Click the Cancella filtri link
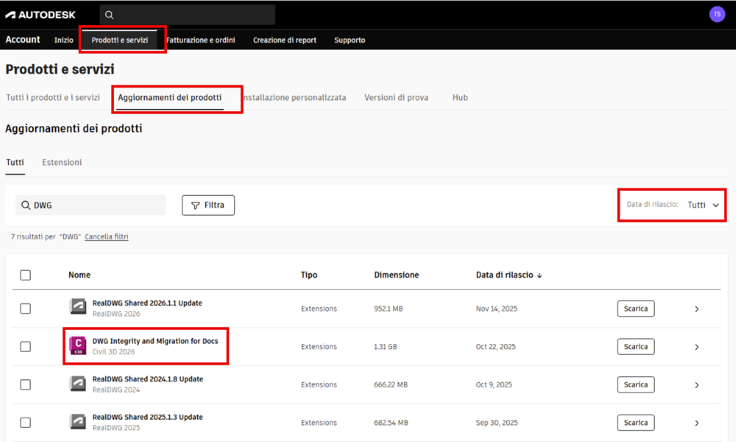Screen dimensions: 736x442 click(x=106, y=237)
